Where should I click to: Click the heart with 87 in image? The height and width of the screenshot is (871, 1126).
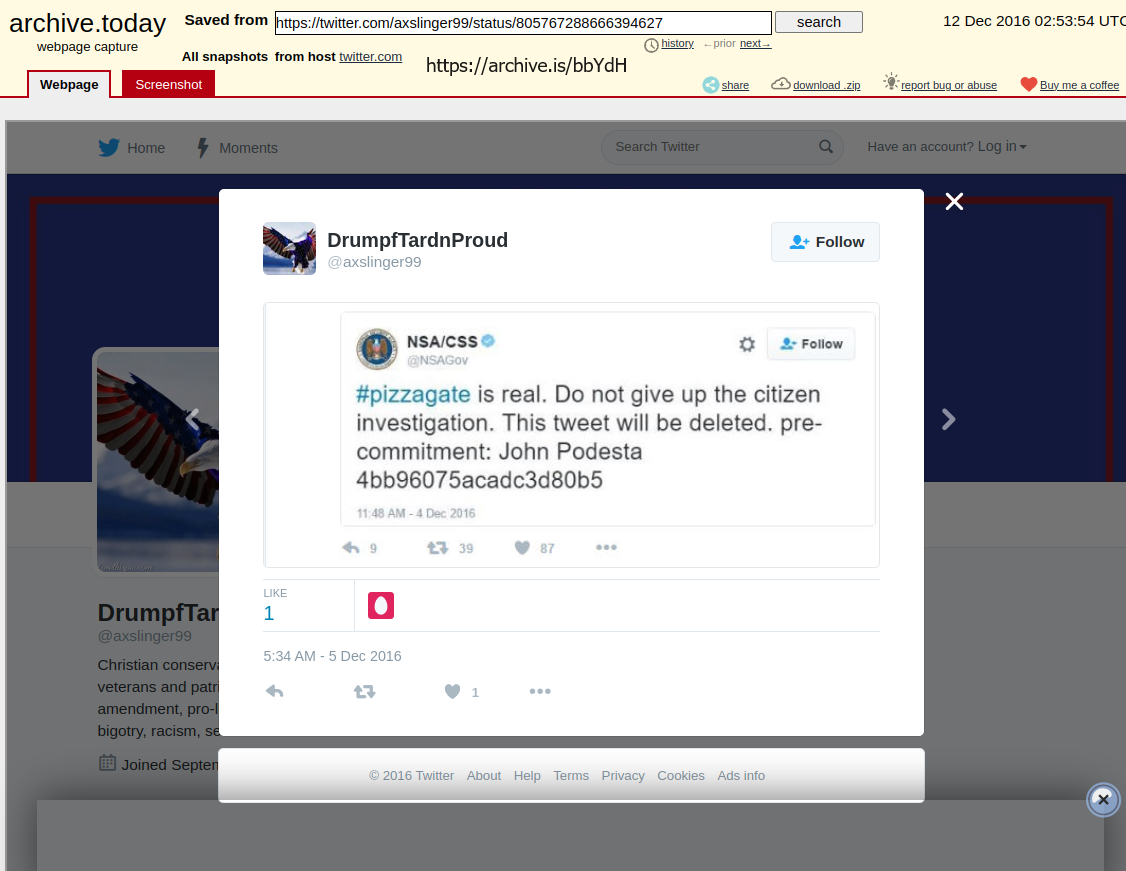pyautogui.click(x=522, y=548)
